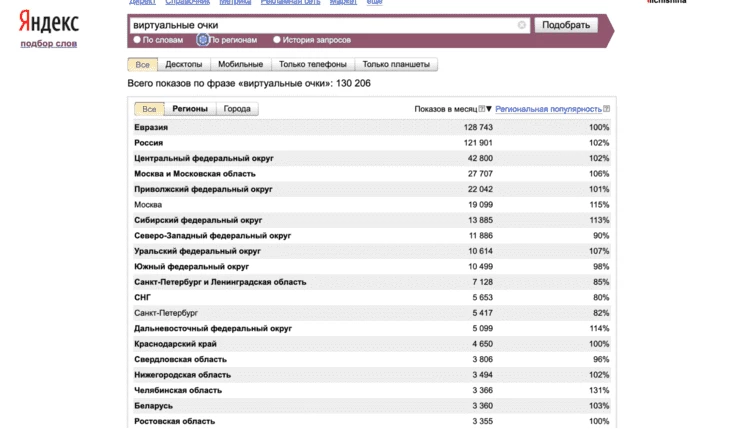Filter table by Регионы
This screenshot has height=429, width=730.
point(190,109)
